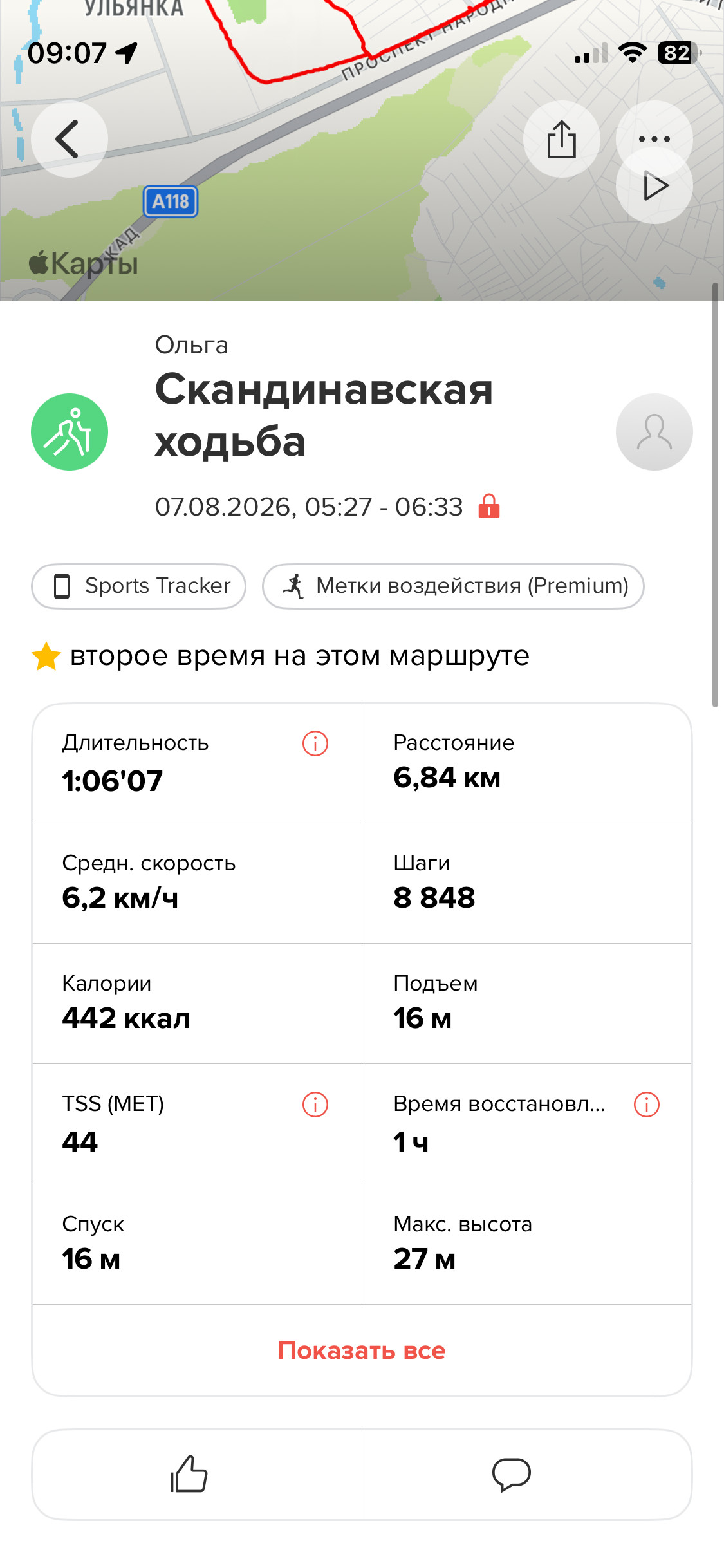724x1568 pixels.
Task: Tap the A118 road badge on map
Action: tap(171, 201)
